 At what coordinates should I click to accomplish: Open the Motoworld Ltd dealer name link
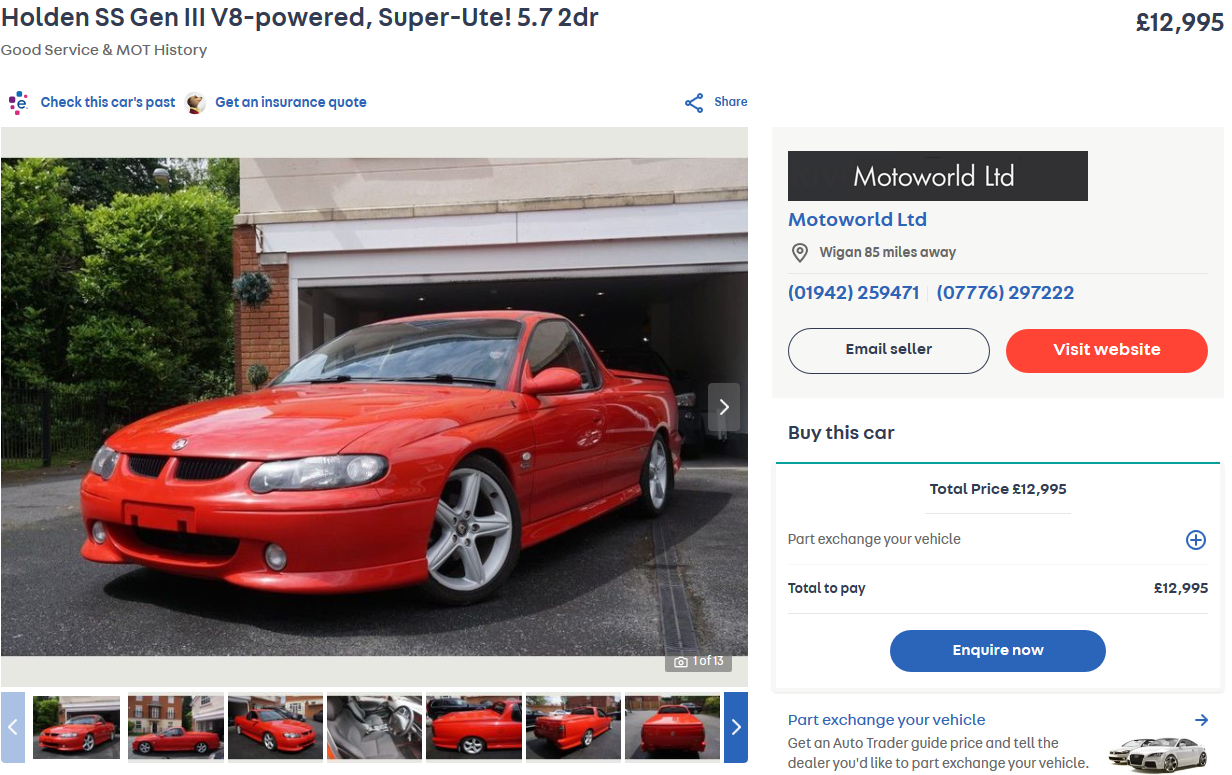pyautogui.click(x=857, y=219)
